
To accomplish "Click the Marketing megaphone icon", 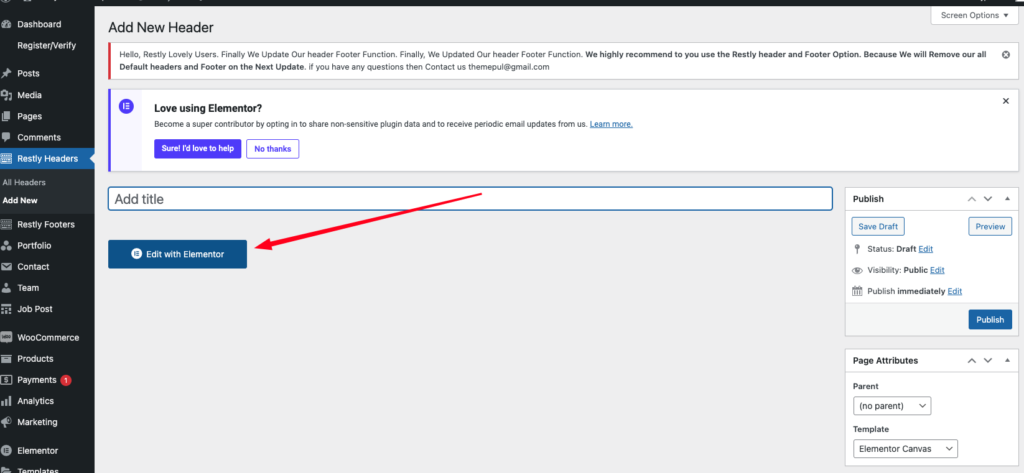I will [x=7, y=422].
